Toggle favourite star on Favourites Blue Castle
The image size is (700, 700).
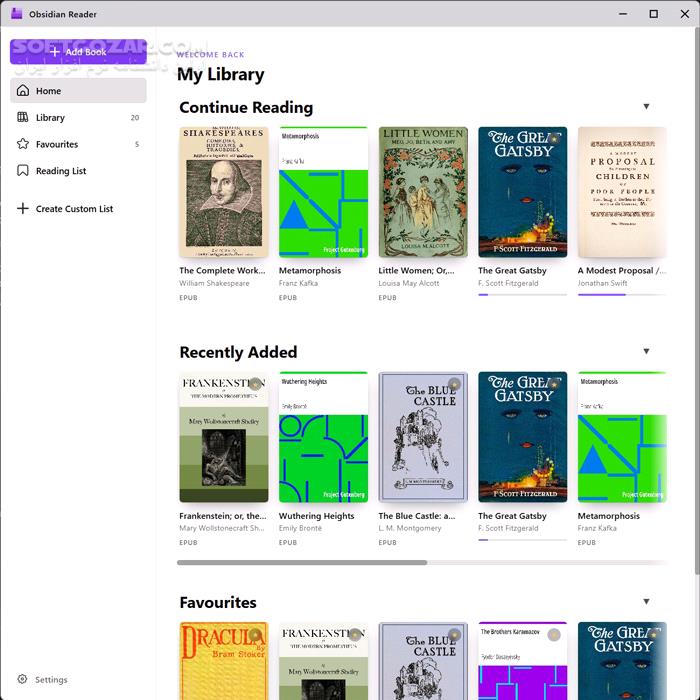454,634
